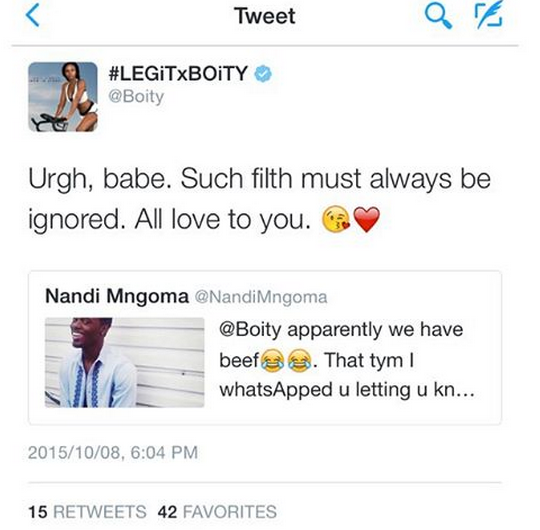Image resolution: width=540 pixels, height=530 pixels.
Task: Tap the back arrow icon
Action: [x=33, y=16]
